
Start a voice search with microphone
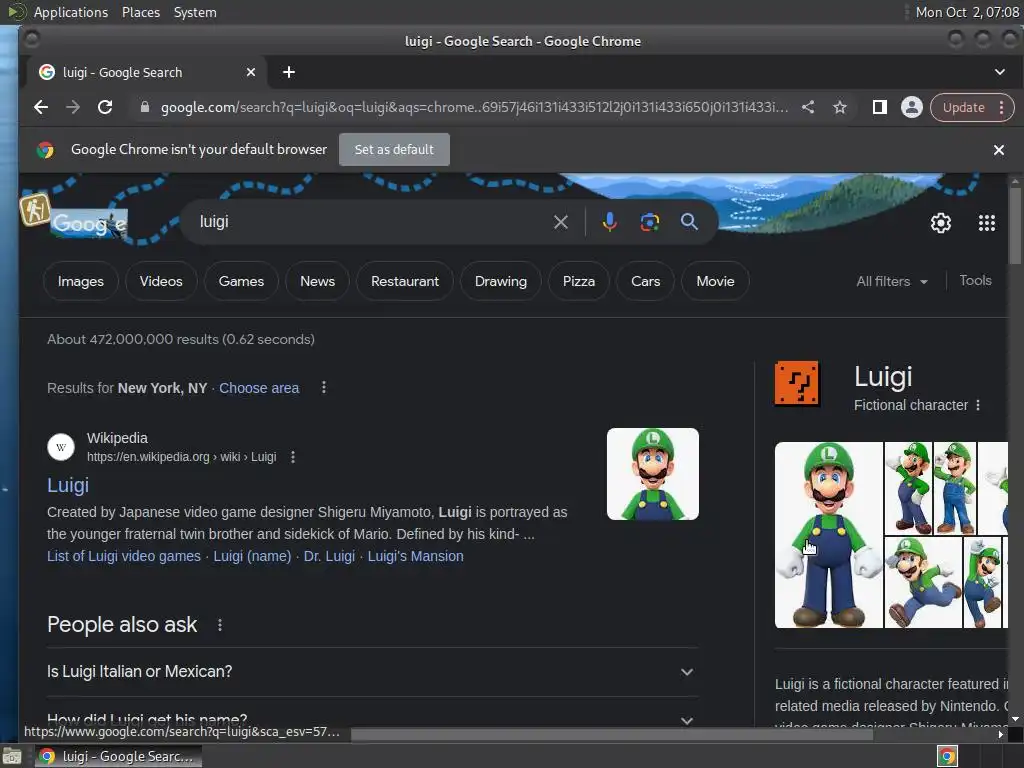tap(609, 222)
